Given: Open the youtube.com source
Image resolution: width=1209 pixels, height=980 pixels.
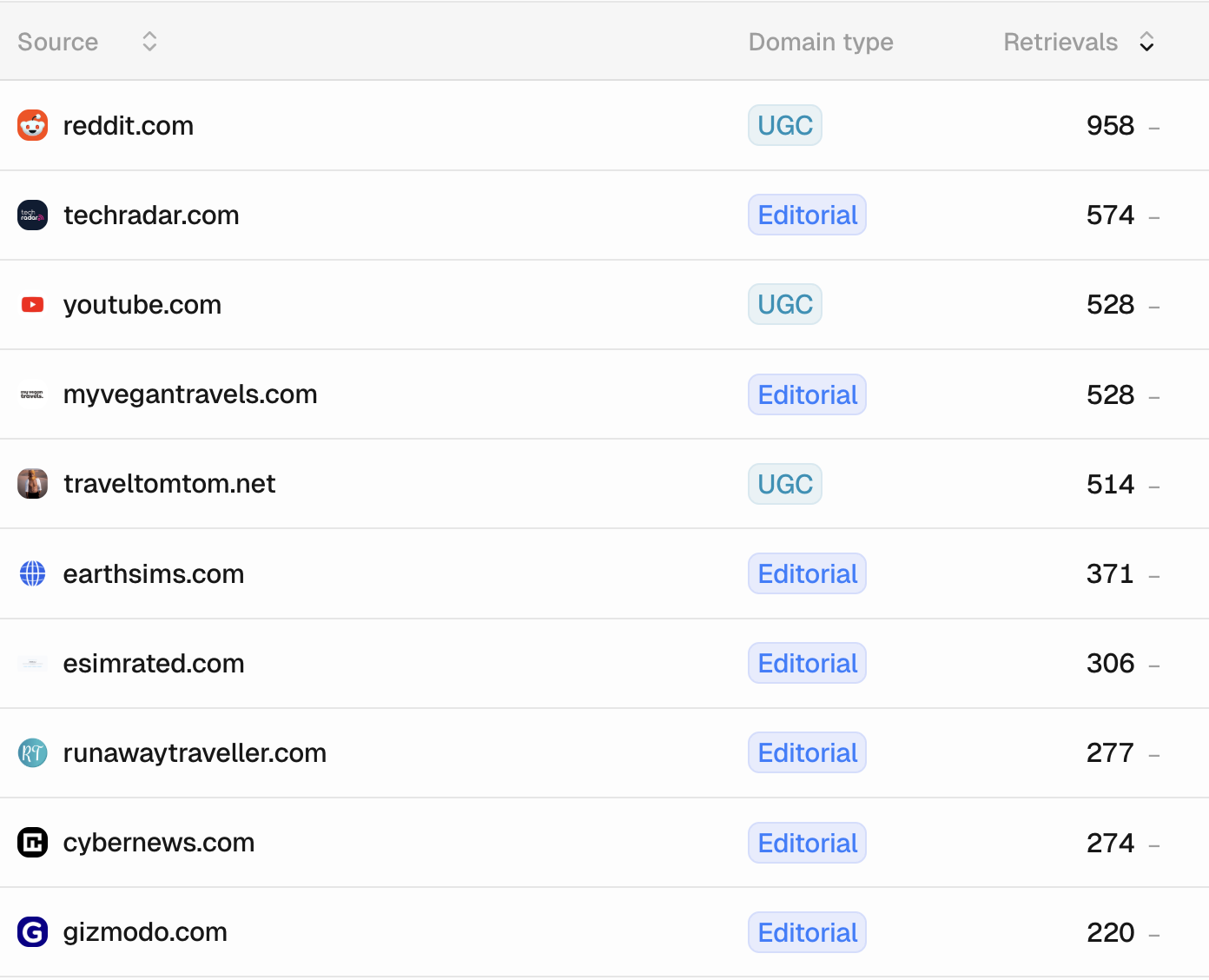Looking at the screenshot, I should coord(142,304).
